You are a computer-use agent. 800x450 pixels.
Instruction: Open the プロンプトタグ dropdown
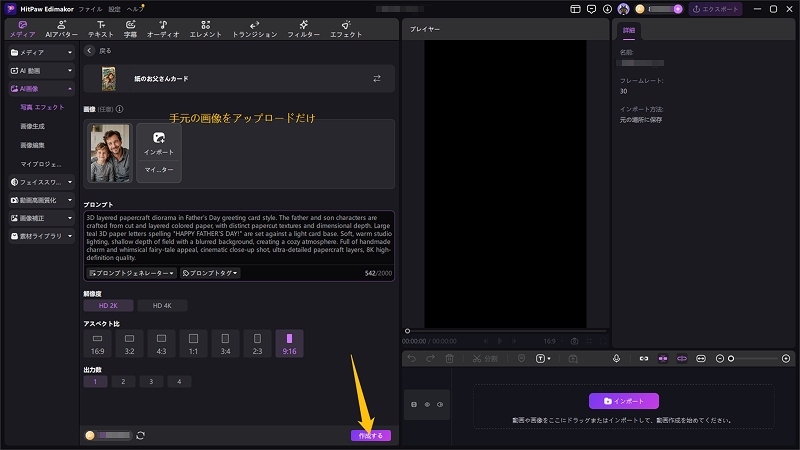click(210, 273)
